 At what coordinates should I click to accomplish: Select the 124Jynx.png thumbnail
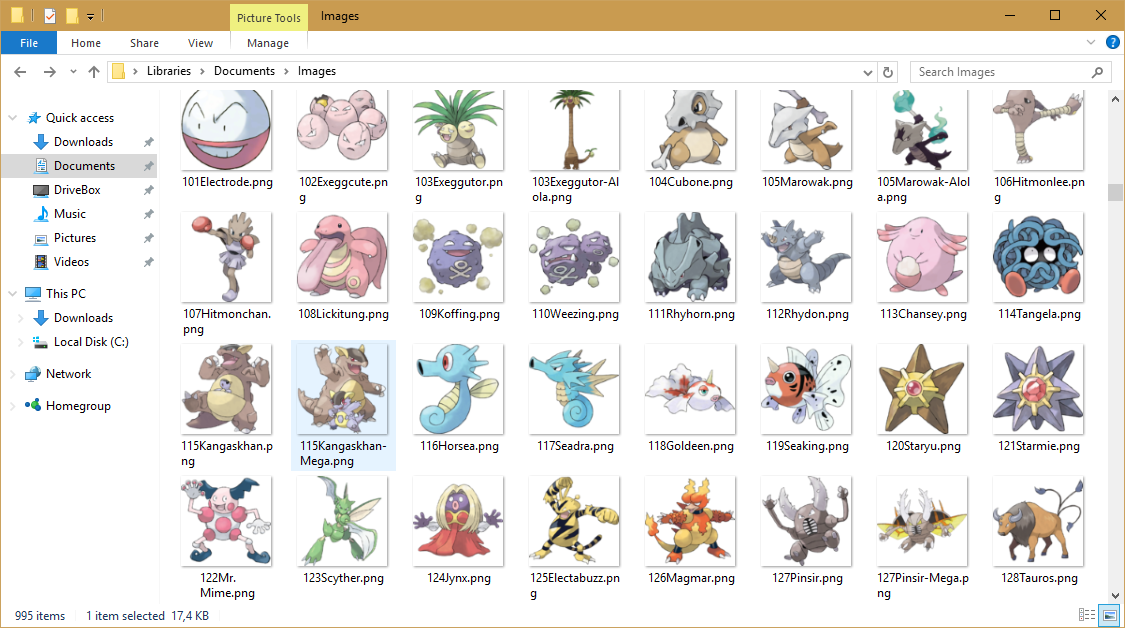pos(458,521)
